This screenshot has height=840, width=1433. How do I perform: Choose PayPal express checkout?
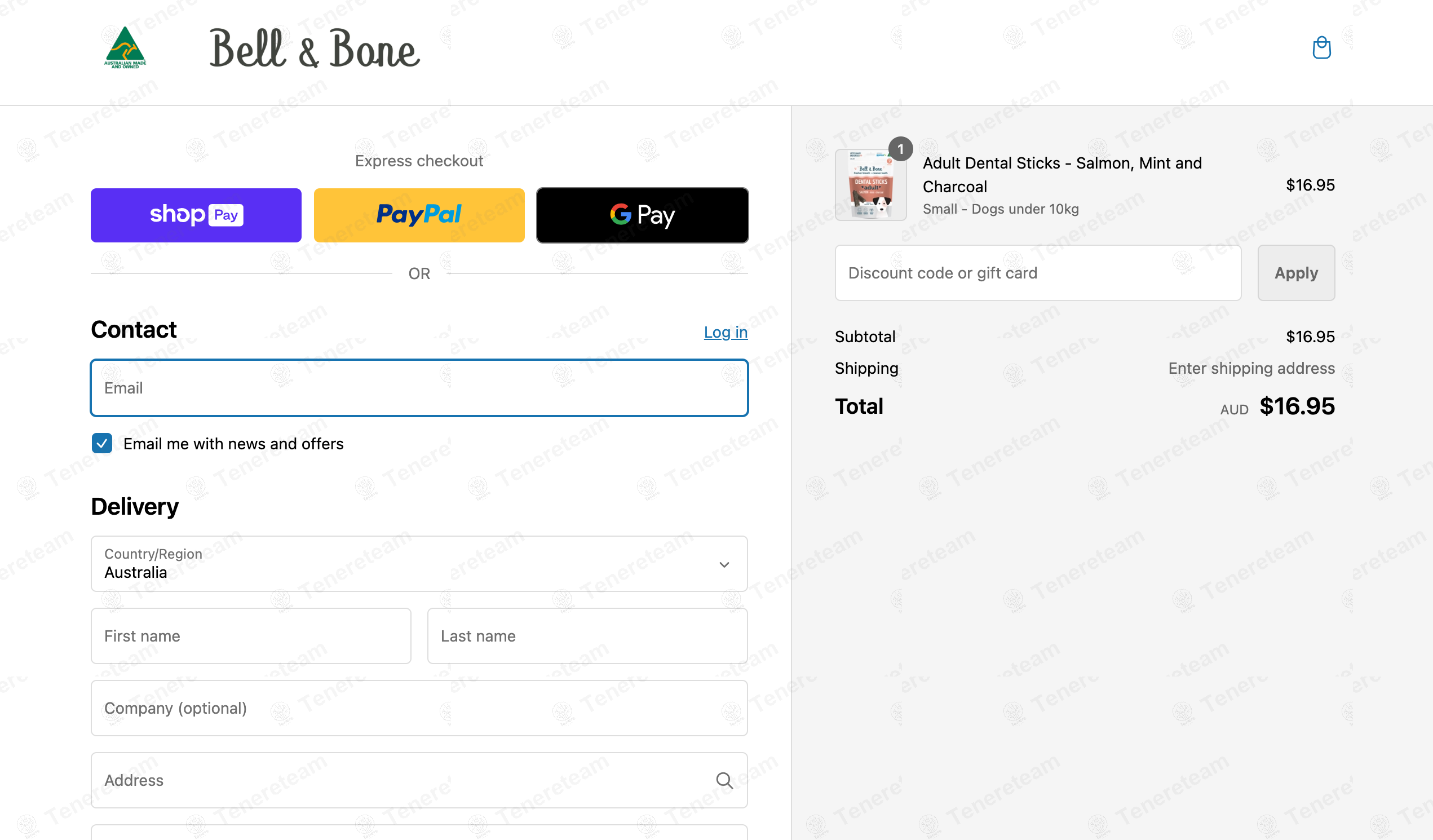point(418,215)
